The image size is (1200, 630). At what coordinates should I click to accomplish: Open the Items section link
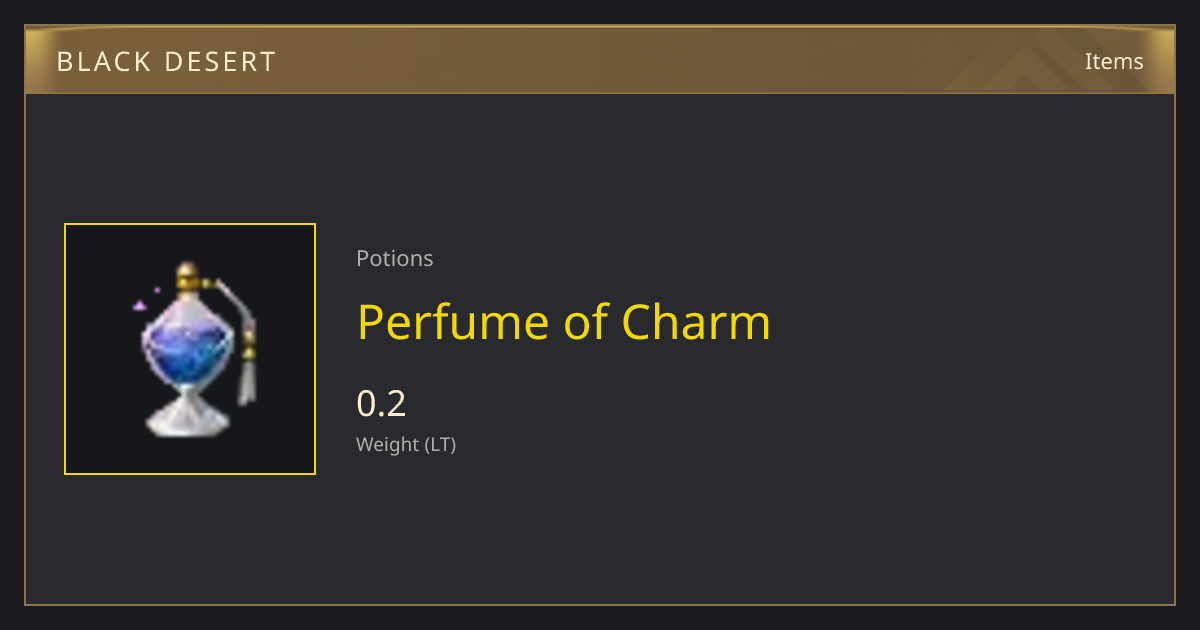1114,61
